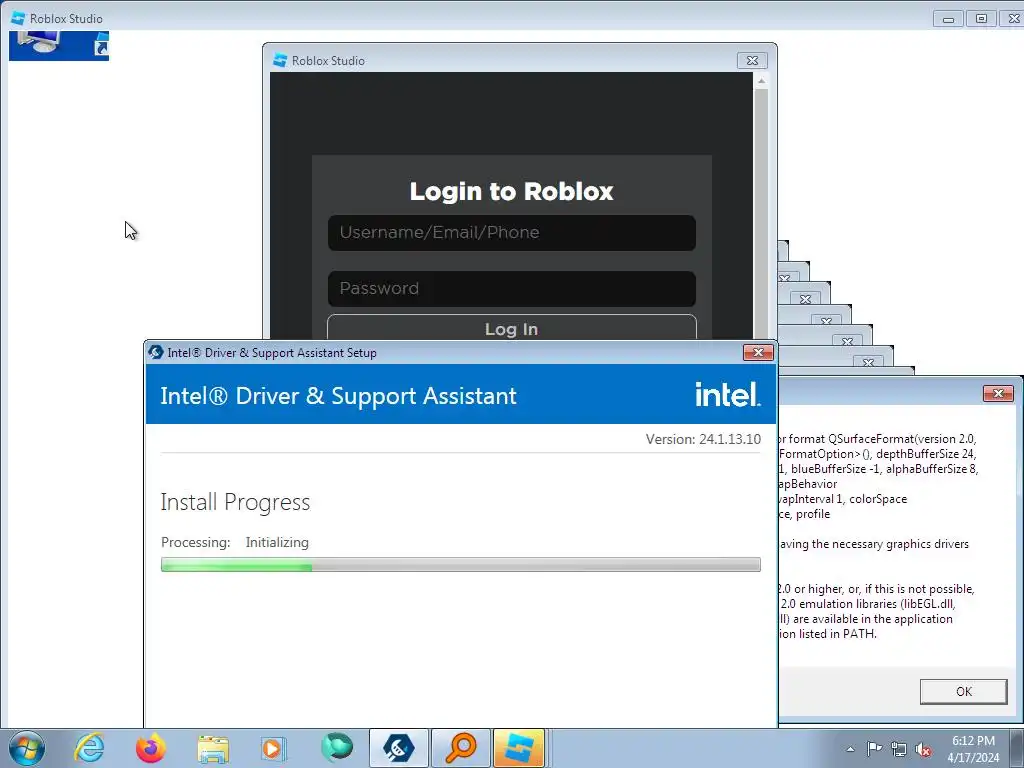Click the Log In button
The image size is (1024, 768).
click(511, 328)
